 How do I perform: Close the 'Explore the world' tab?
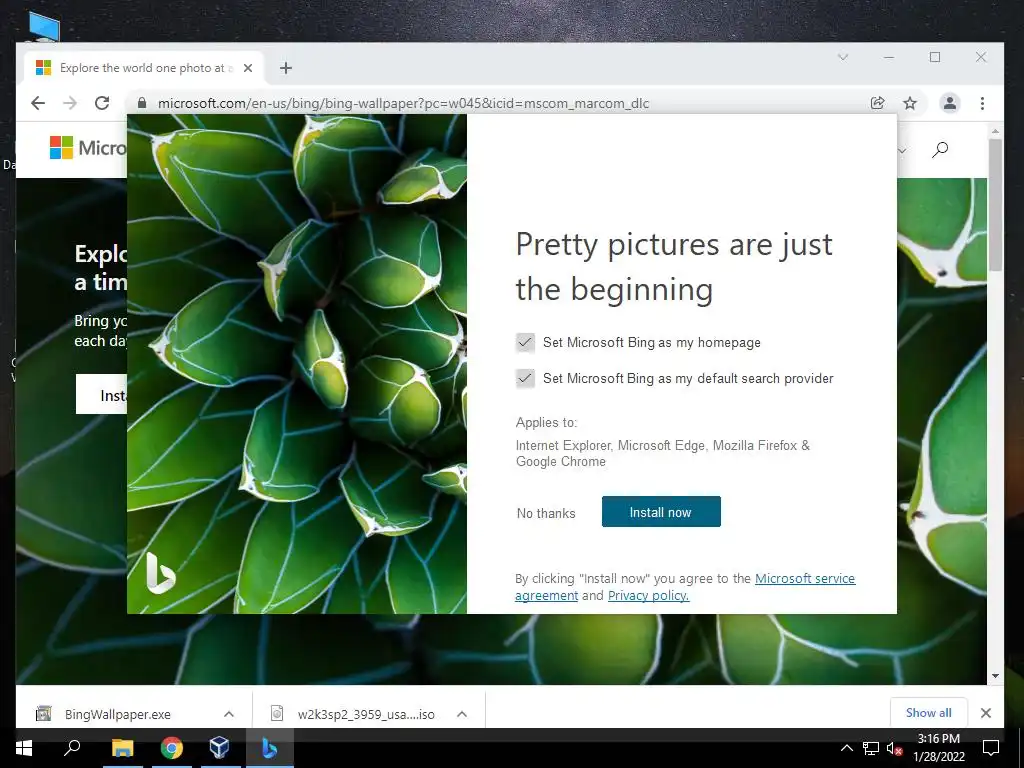[248, 68]
